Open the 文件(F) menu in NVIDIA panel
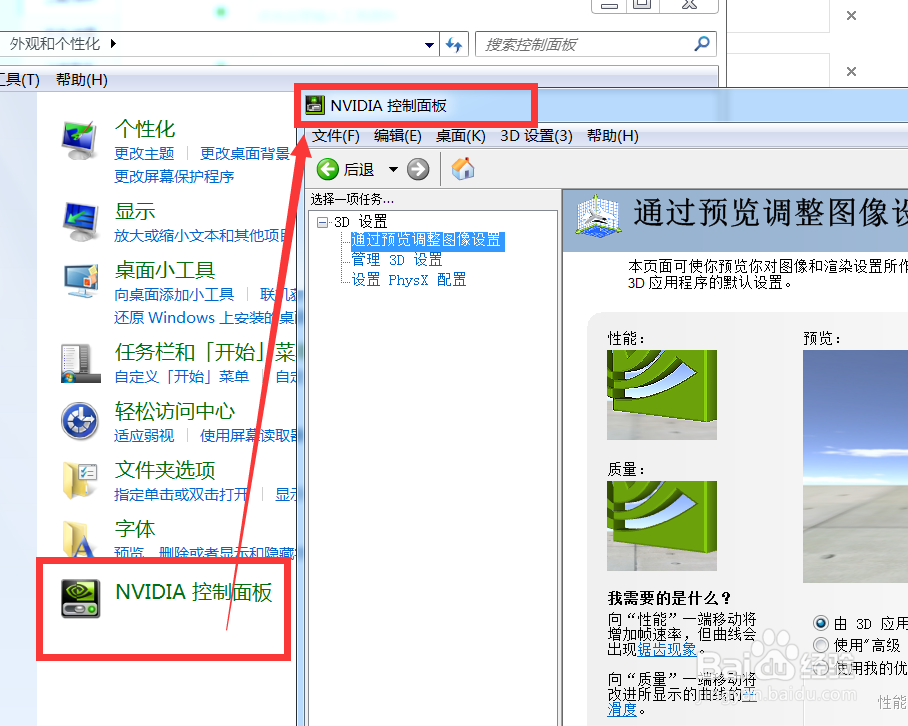 pos(336,136)
